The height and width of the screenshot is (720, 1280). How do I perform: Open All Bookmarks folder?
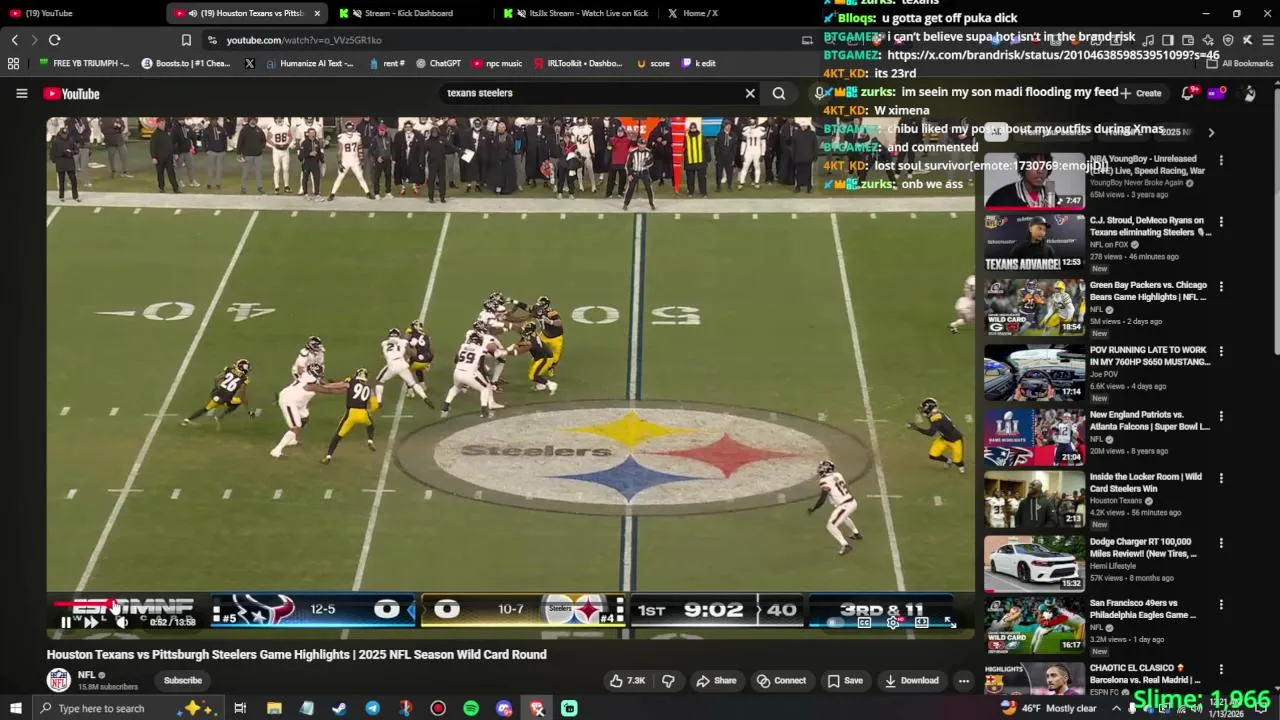(1240, 63)
